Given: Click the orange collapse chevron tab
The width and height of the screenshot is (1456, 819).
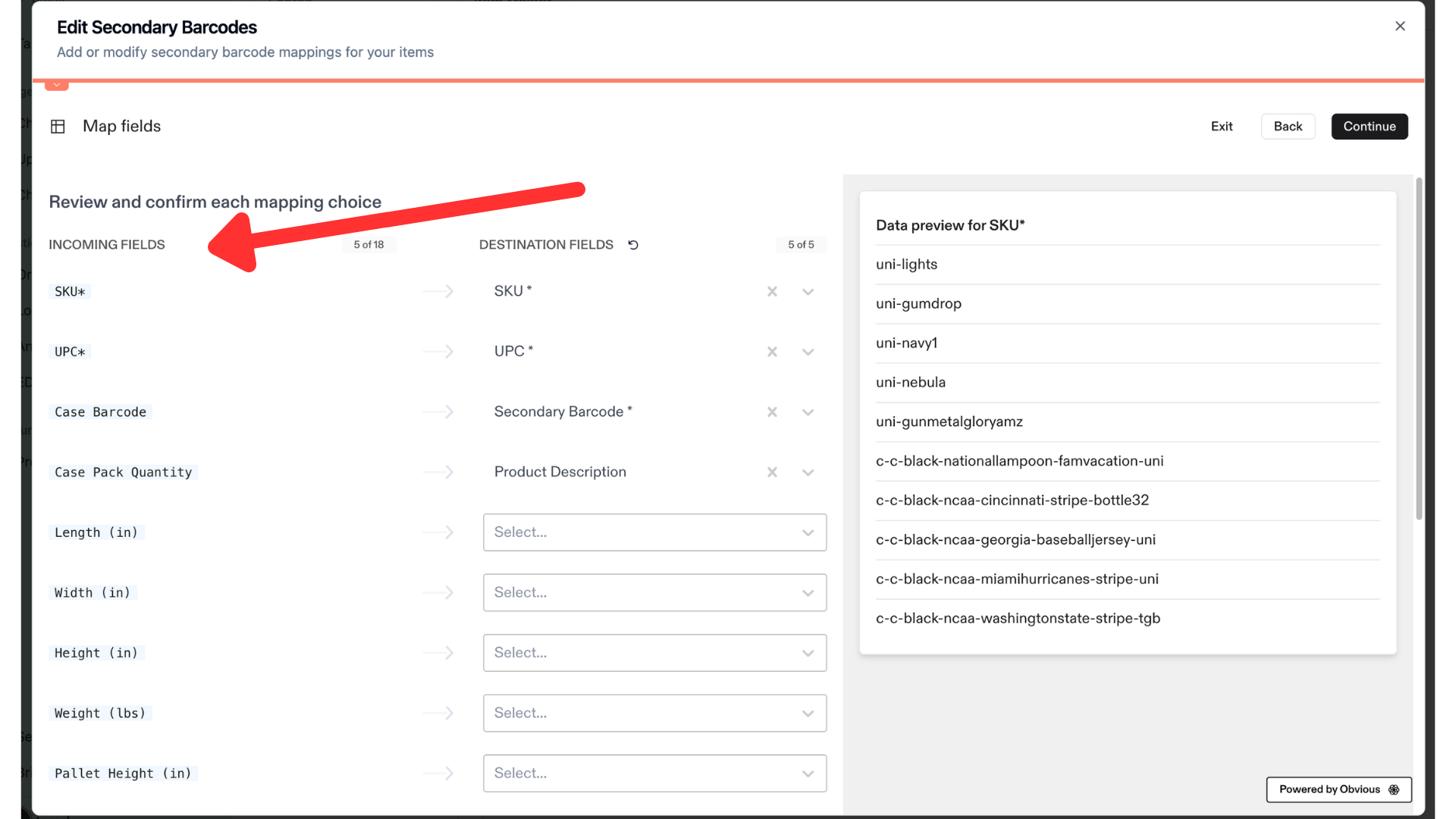Looking at the screenshot, I should click(57, 85).
